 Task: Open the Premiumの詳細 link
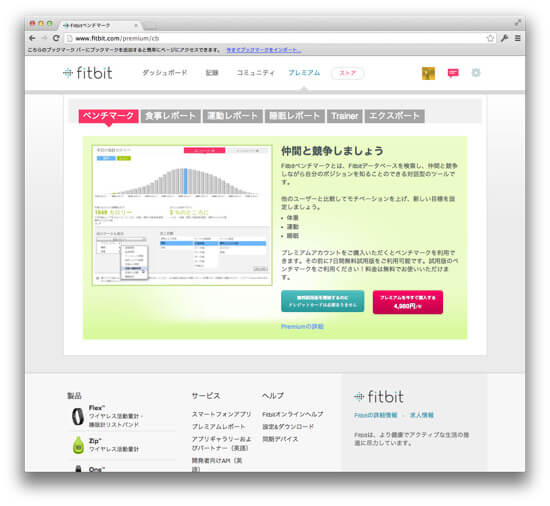pyautogui.click(x=302, y=326)
